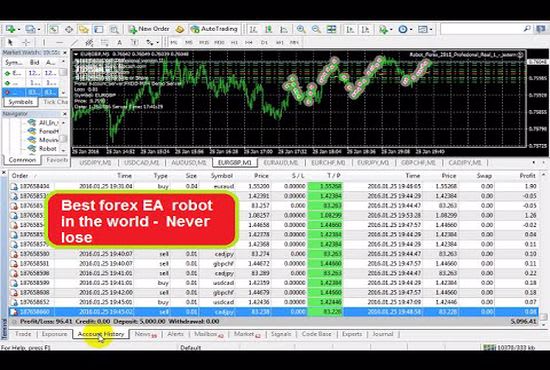Select order row with eurusd buy 0.04

[x=274, y=186]
